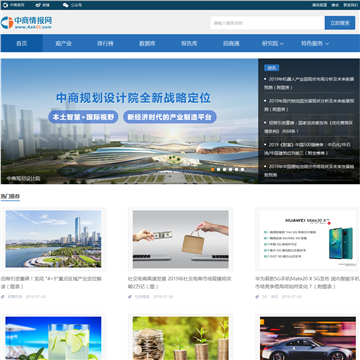Click the 中商规划设计院 banner image
The width and height of the screenshot is (360, 360).
tap(129, 121)
